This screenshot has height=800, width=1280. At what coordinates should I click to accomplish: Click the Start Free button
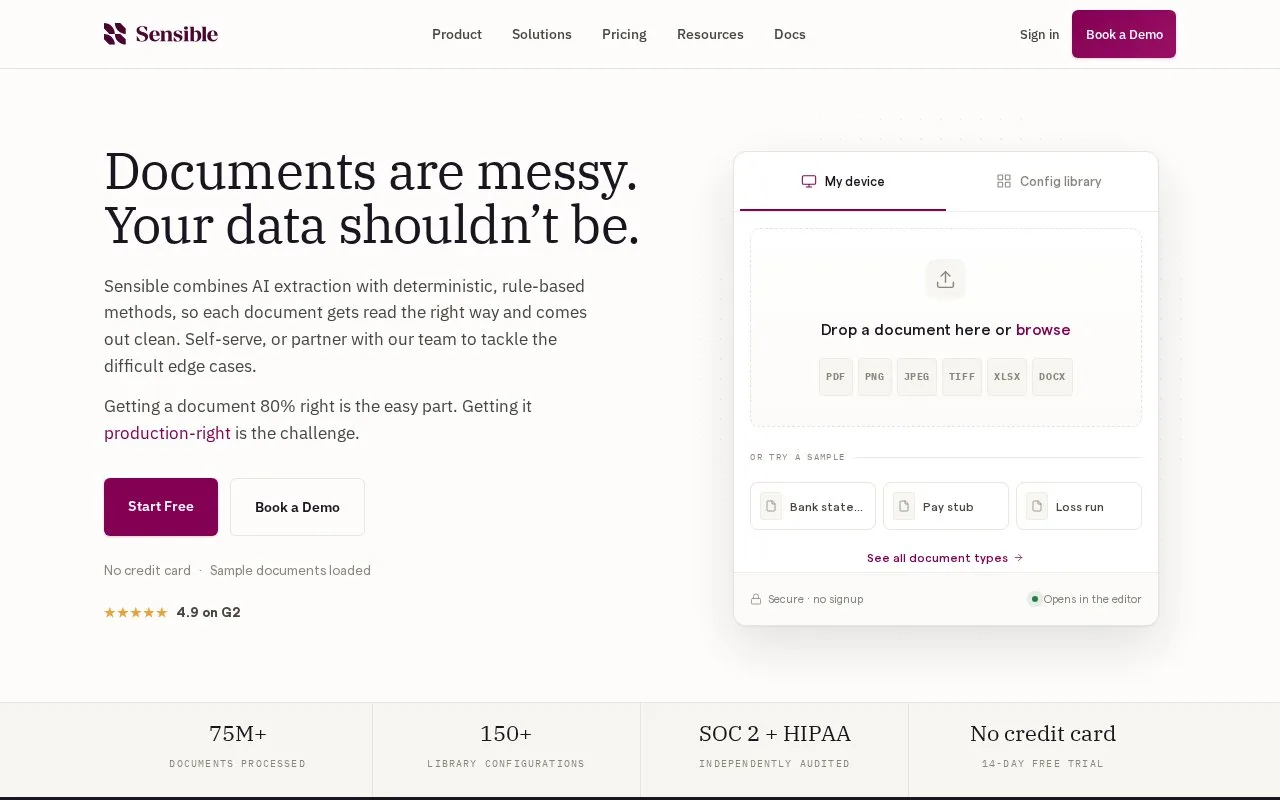pos(161,507)
